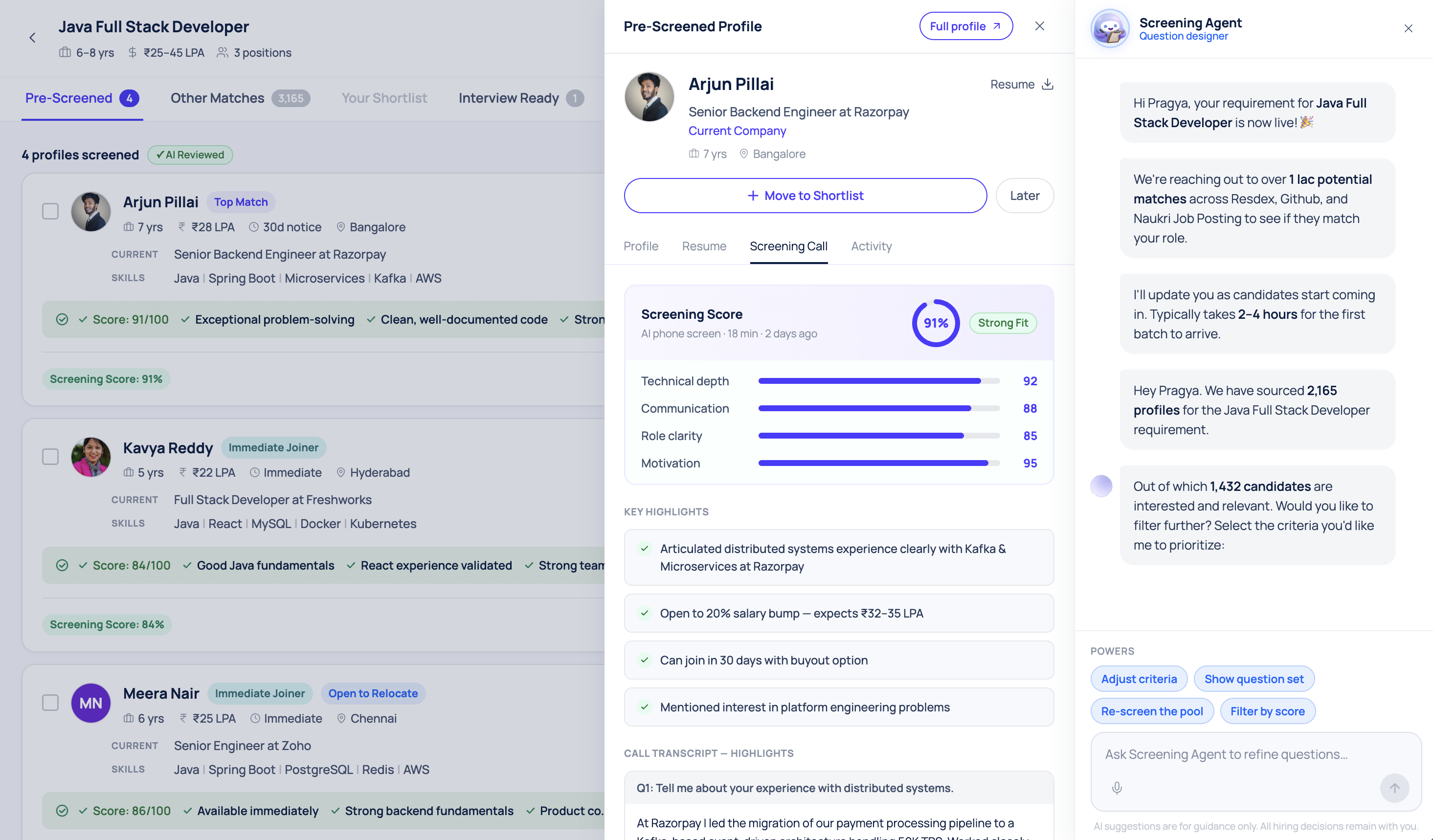Image resolution: width=1433 pixels, height=840 pixels.
Task: Select Kavya Reddy's candidate checkbox
Action: pyautogui.click(x=50, y=457)
